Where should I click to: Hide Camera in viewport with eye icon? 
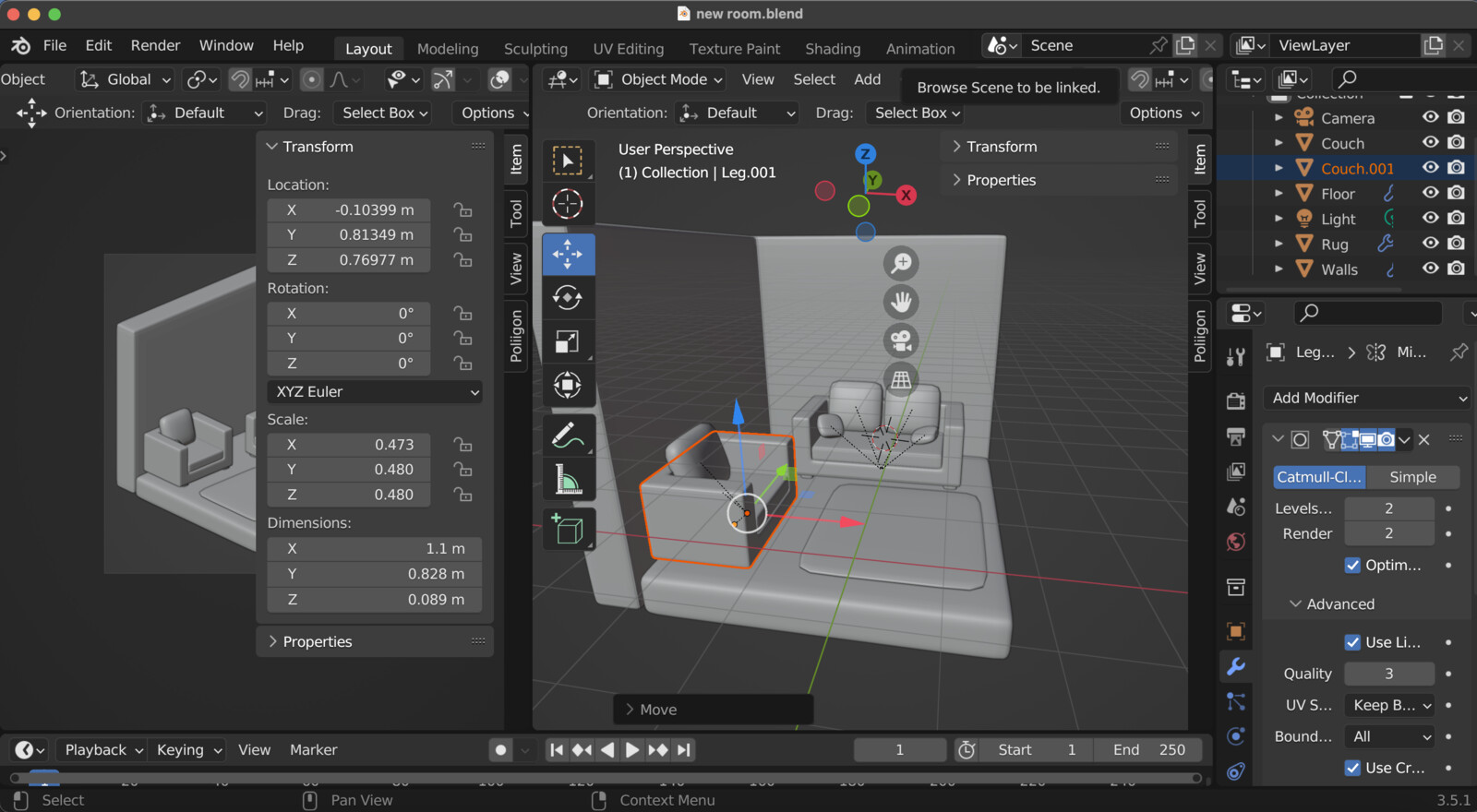[x=1430, y=117]
